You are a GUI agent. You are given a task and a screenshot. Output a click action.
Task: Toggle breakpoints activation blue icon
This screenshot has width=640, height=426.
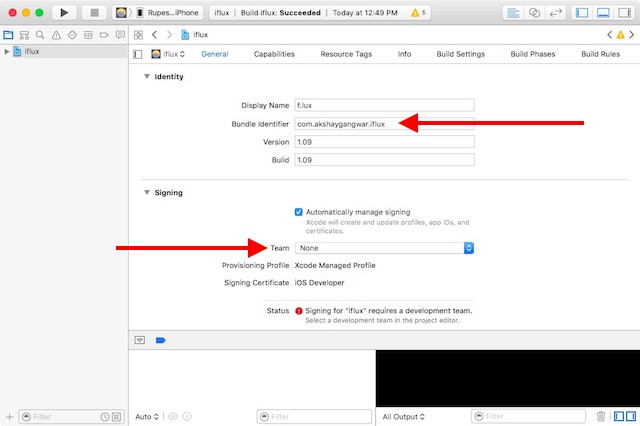(160, 340)
